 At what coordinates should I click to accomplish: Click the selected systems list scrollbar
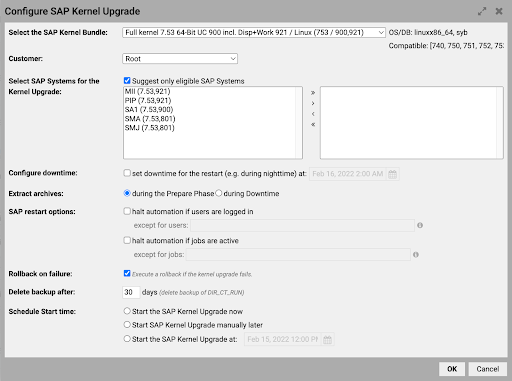pyautogui.click(x=500, y=123)
